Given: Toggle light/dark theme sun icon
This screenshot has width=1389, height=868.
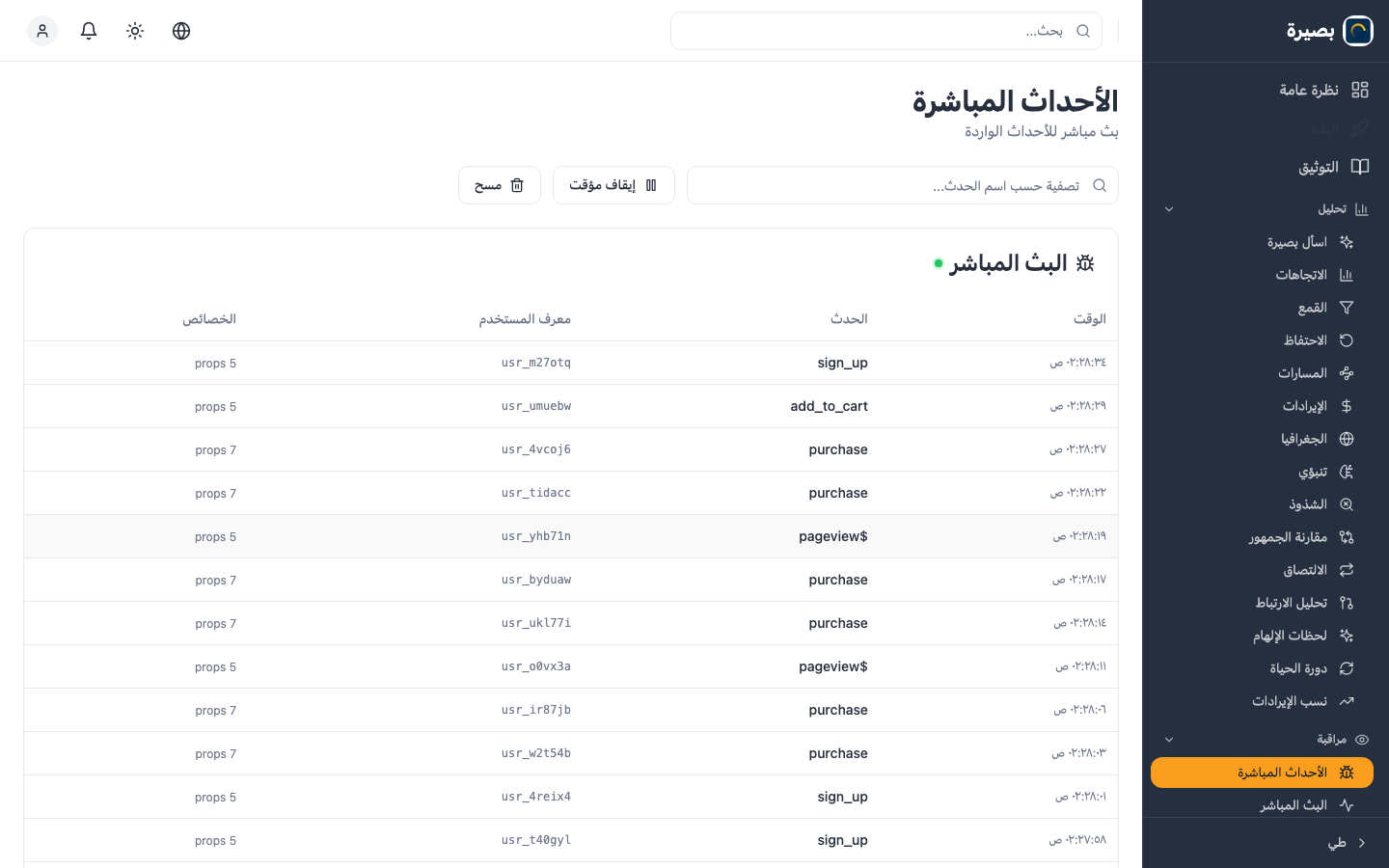Looking at the screenshot, I should click(135, 31).
